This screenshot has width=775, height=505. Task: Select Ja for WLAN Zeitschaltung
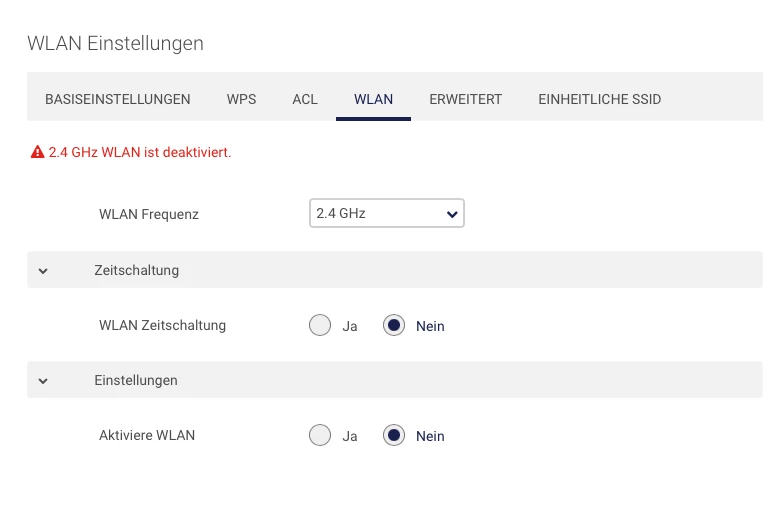click(320, 326)
